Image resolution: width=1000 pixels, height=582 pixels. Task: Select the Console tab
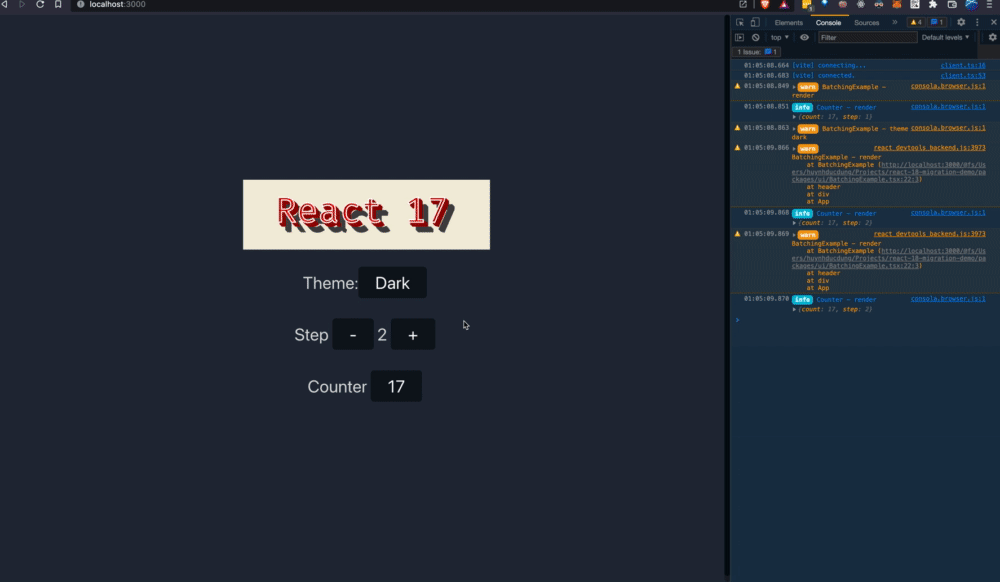point(828,22)
